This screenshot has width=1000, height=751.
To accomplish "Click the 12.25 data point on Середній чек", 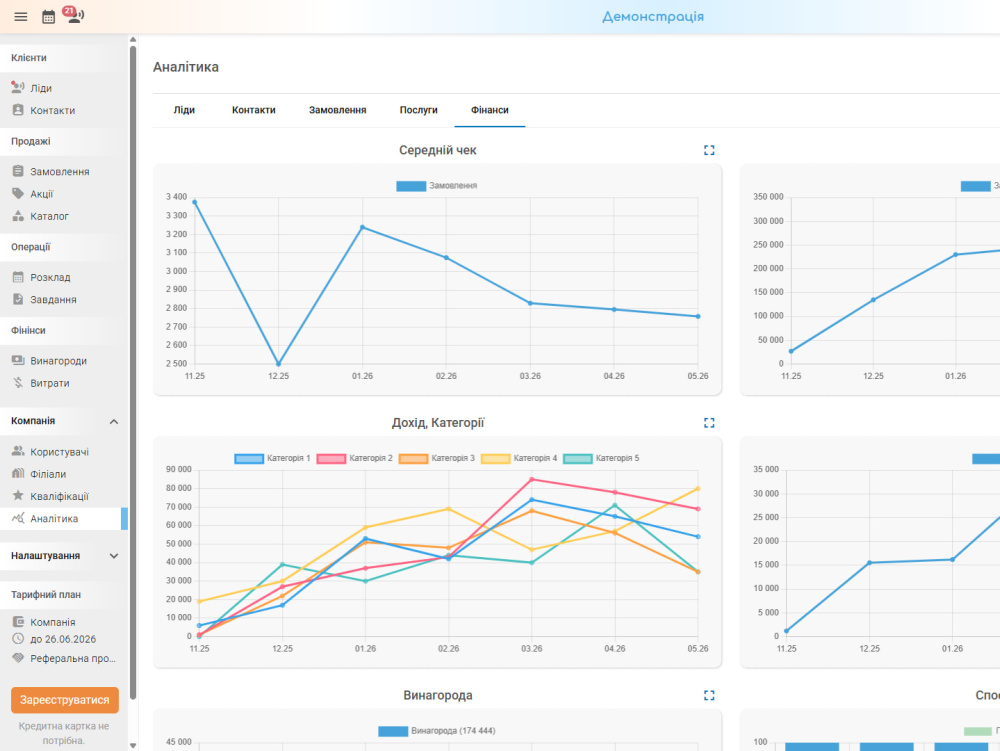I will pyautogui.click(x=278, y=364).
